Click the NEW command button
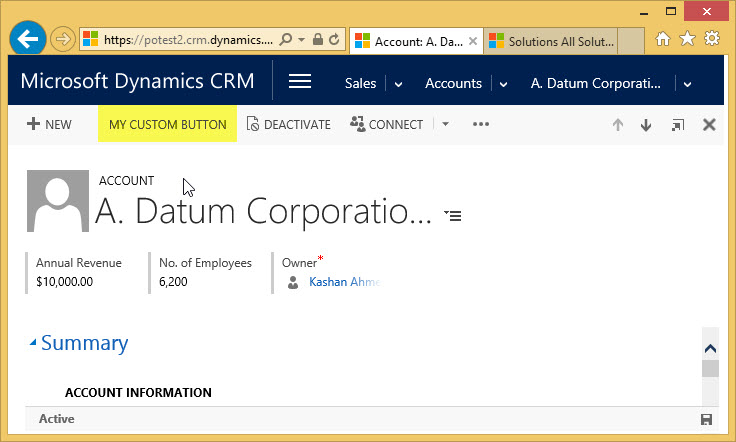The width and height of the screenshot is (736, 442). 49,124
